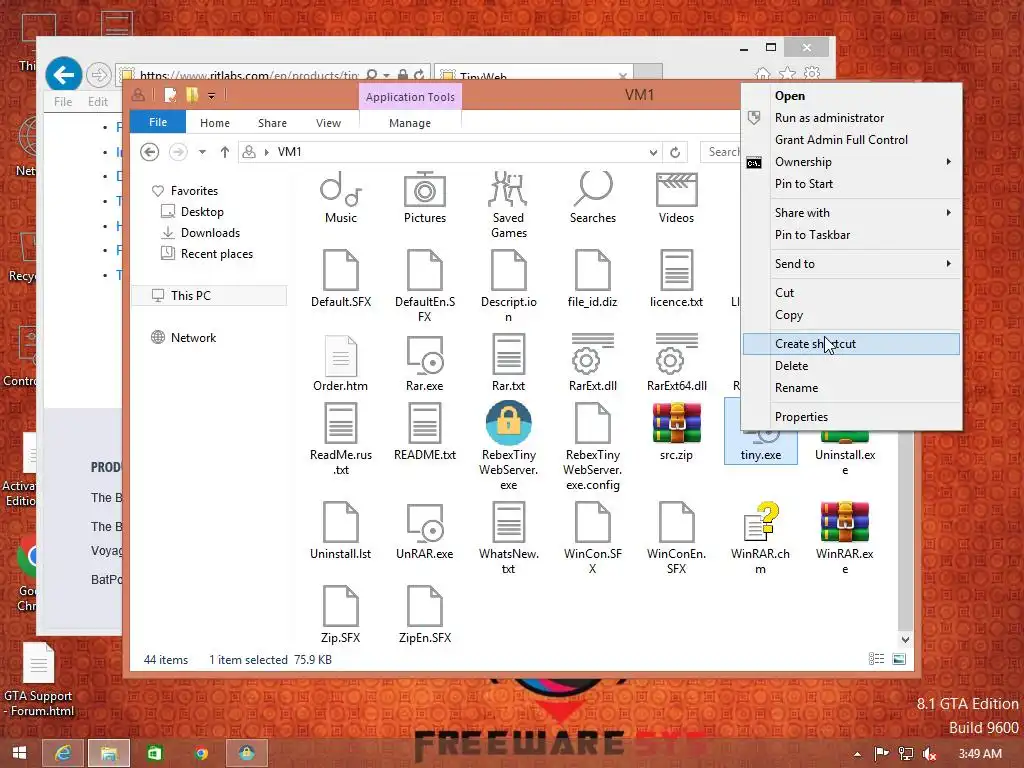Select the Uninstall.lst file

(341, 530)
